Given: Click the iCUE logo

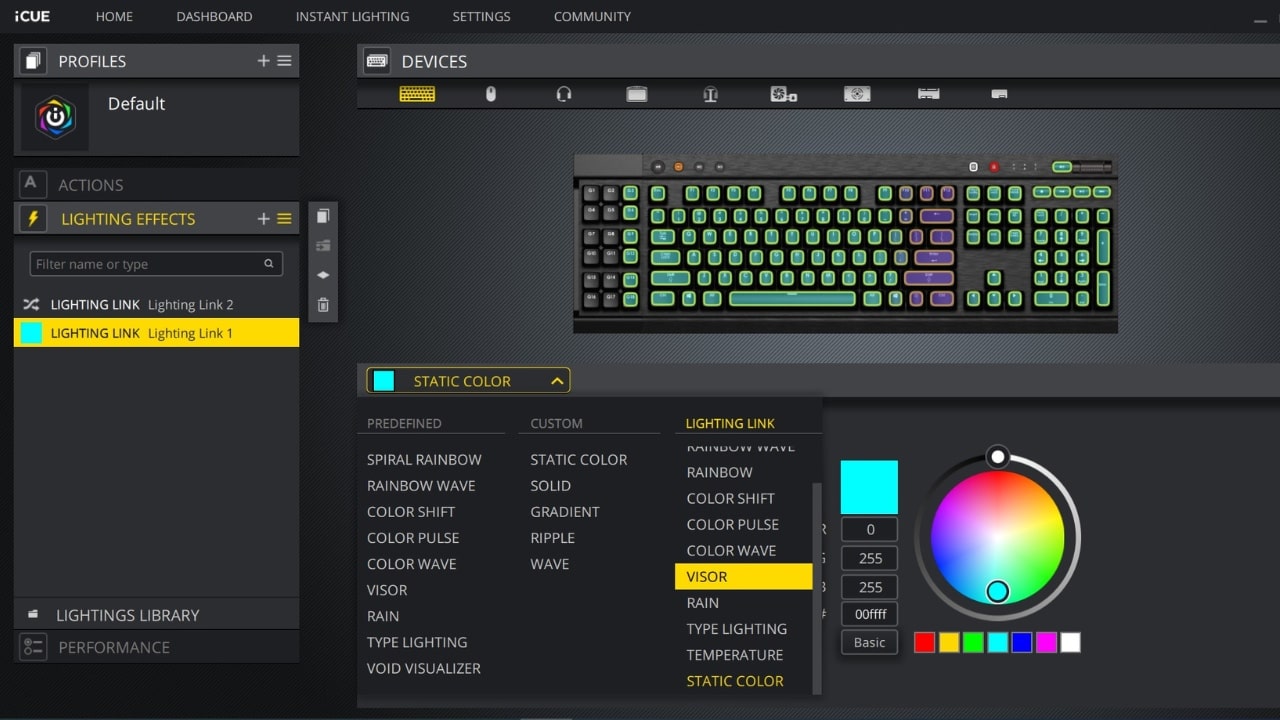Looking at the screenshot, I should click(x=32, y=16).
